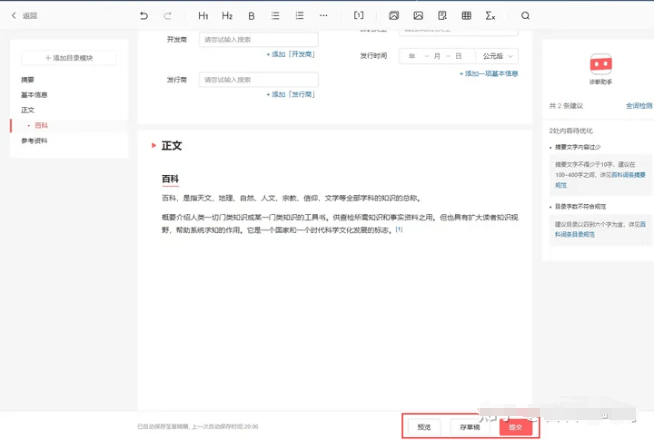This screenshot has width=662, height=444.
Task: Click the 添加「开发商」 link
Action: pos(290,54)
